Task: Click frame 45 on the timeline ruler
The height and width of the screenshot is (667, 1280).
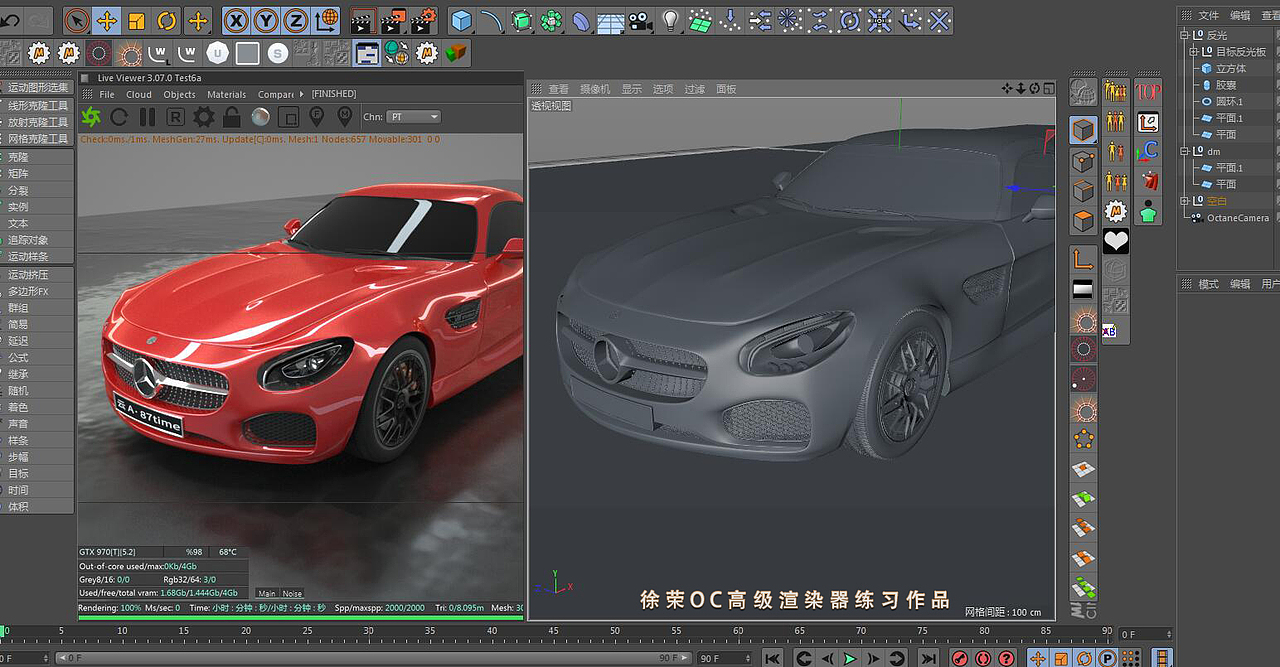Action: coord(553,631)
